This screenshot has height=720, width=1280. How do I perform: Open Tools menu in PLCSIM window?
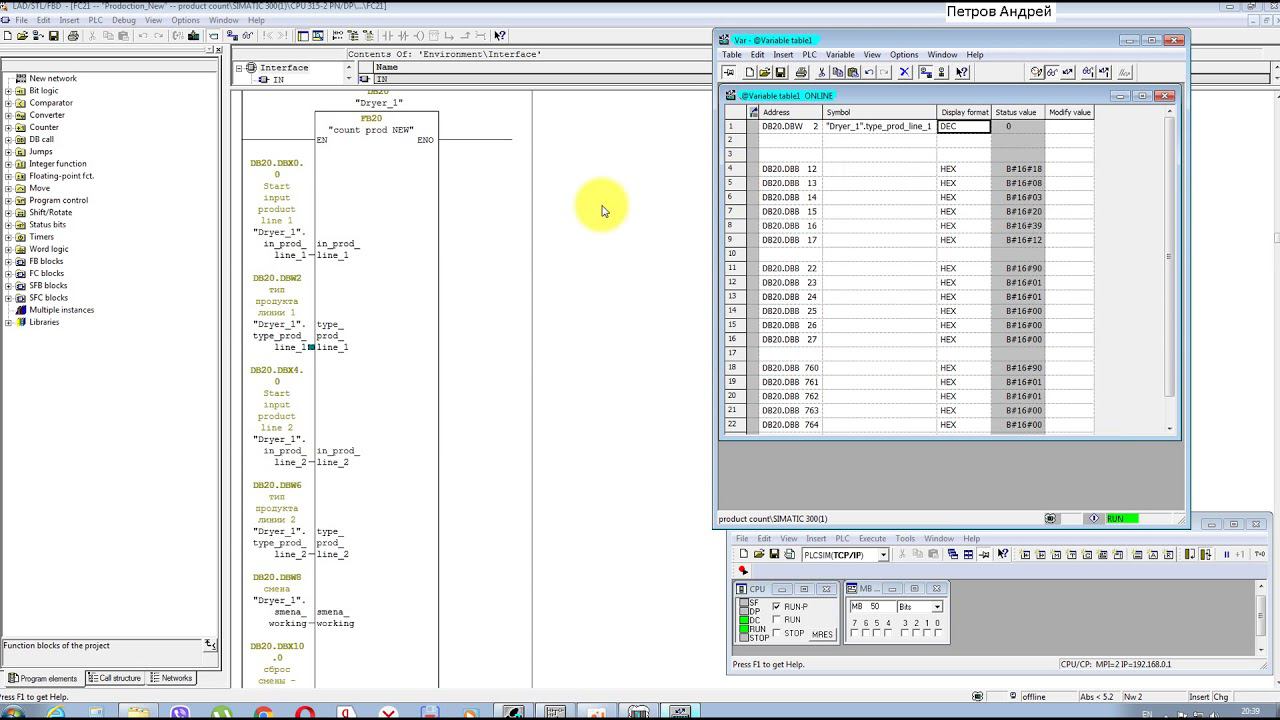(x=905, y=539)
